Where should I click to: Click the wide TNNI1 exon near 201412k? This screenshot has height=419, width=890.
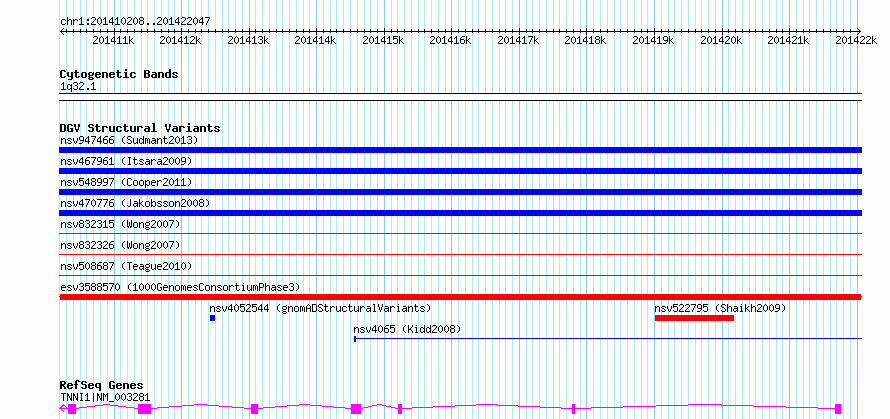coord(145,409)
